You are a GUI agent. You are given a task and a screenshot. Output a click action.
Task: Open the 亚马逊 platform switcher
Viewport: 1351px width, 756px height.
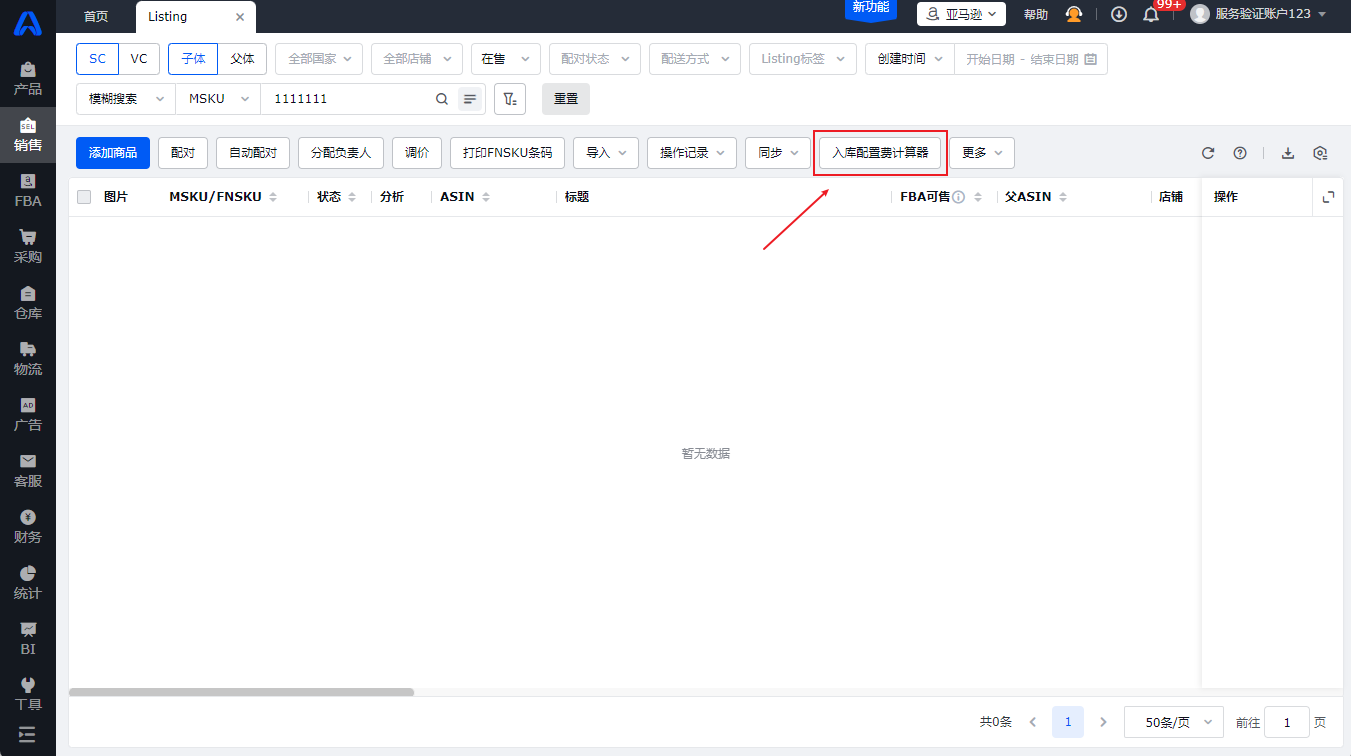click(x=961, y=14)
